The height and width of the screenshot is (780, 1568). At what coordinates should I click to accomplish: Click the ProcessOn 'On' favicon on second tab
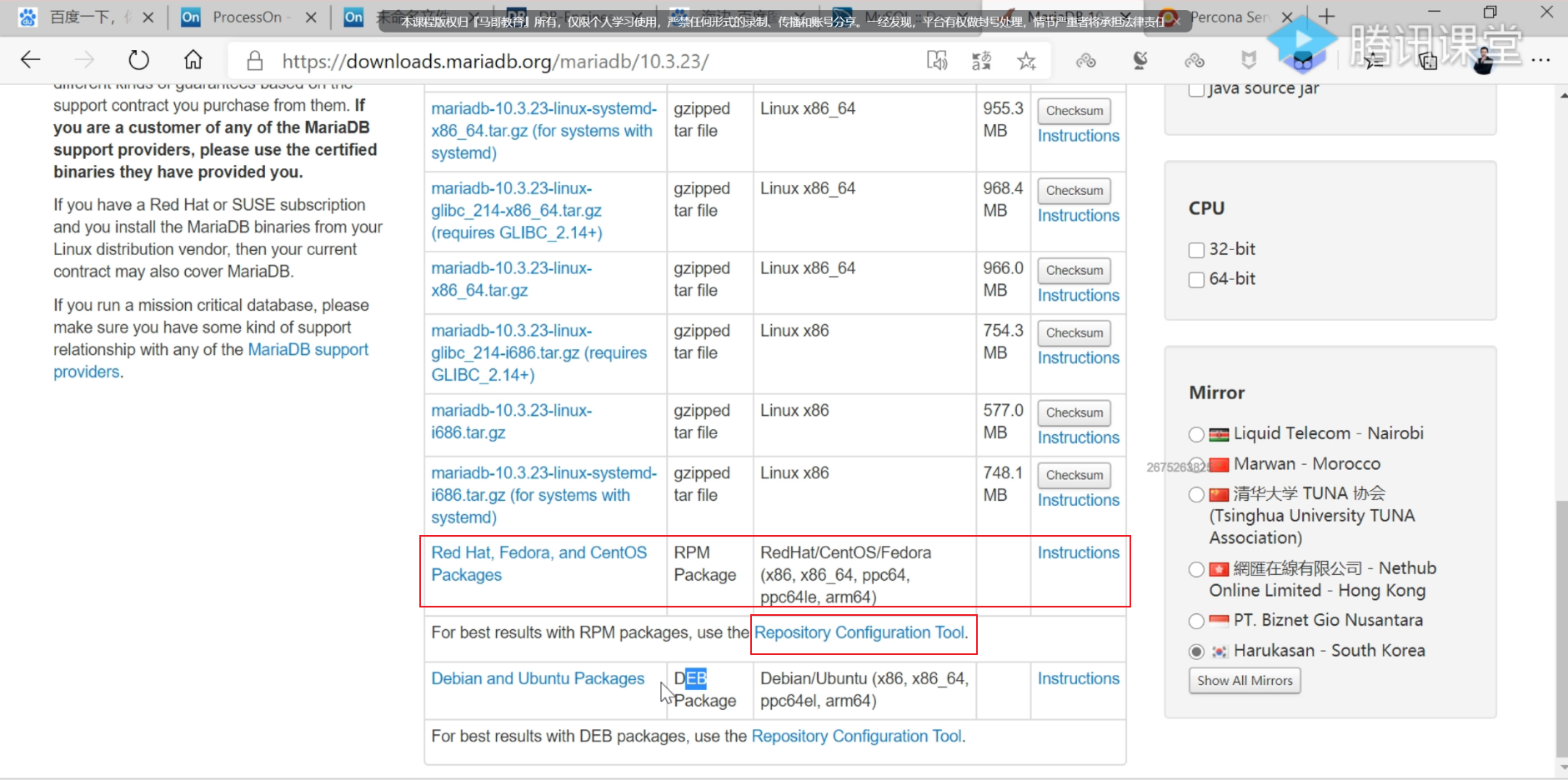point(191,17)
